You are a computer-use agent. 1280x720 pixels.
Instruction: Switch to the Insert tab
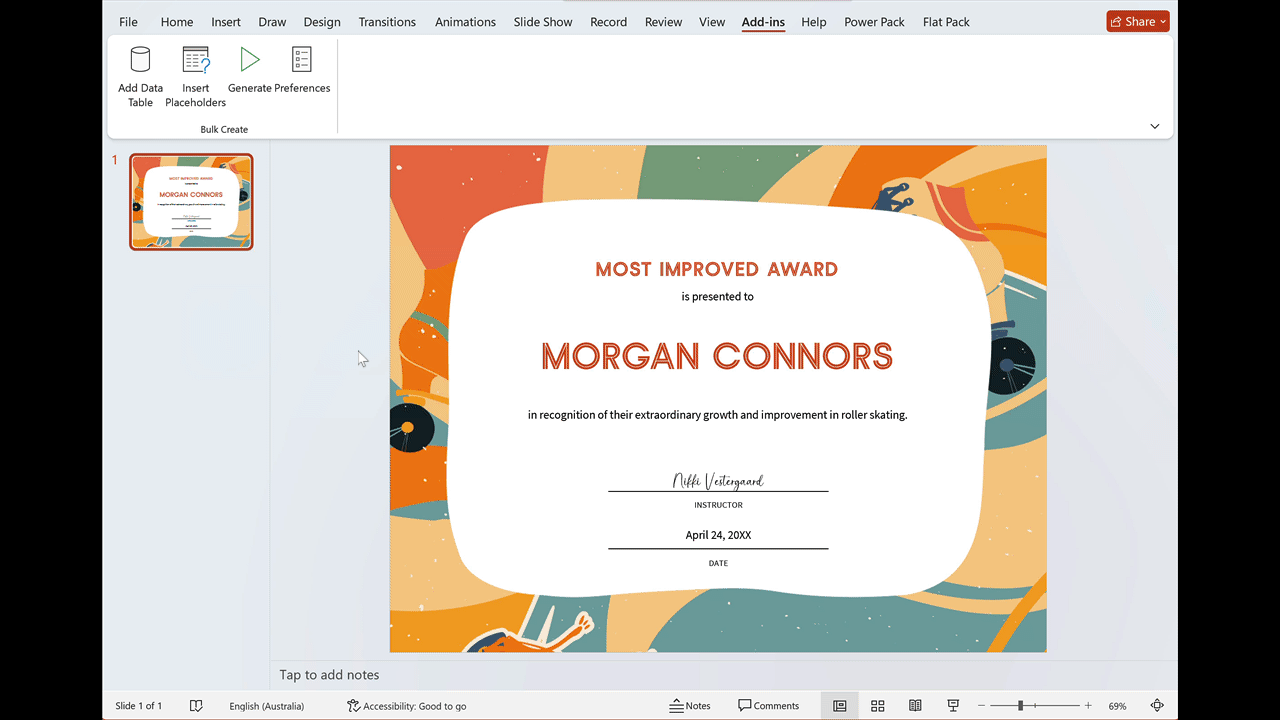pos(226,22)
